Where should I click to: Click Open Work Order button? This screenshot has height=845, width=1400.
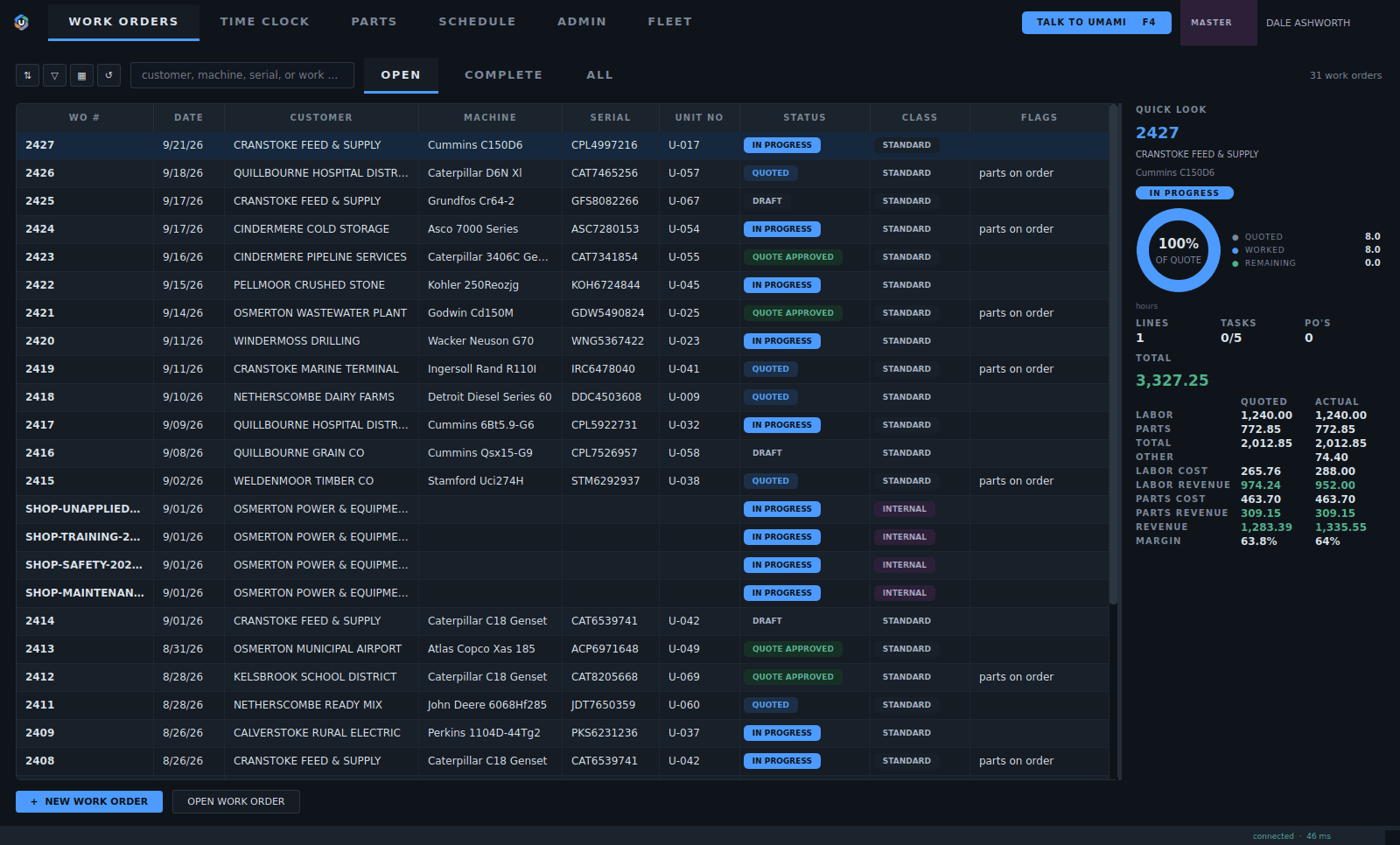236,801
